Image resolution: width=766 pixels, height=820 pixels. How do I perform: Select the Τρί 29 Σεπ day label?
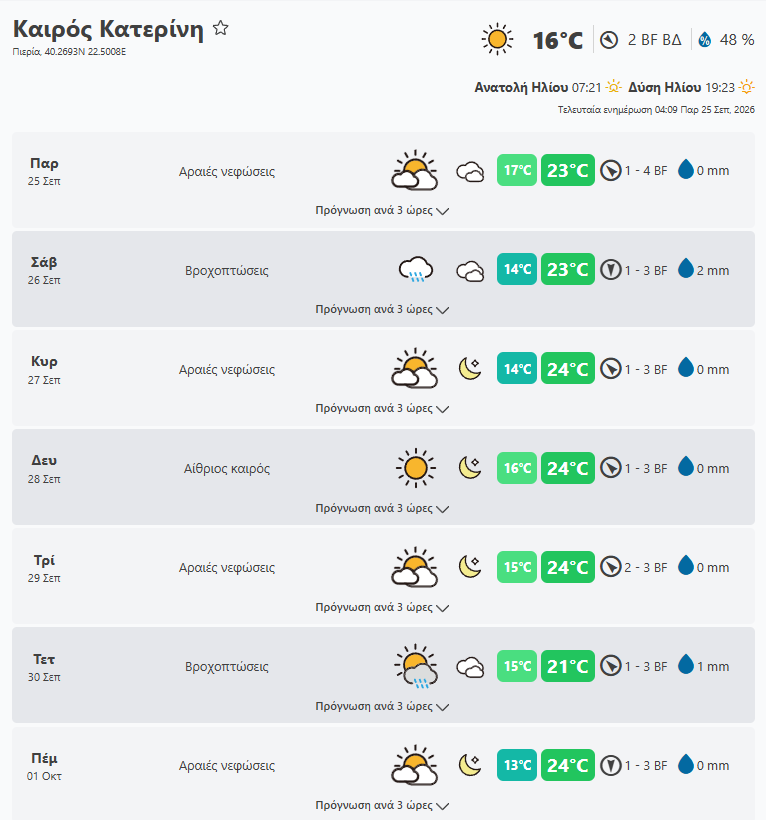(x=44, y=567)
